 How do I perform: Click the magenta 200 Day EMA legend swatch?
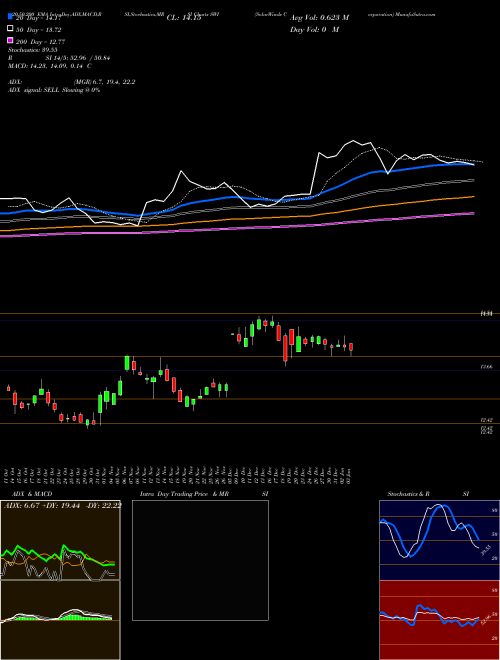10,40
